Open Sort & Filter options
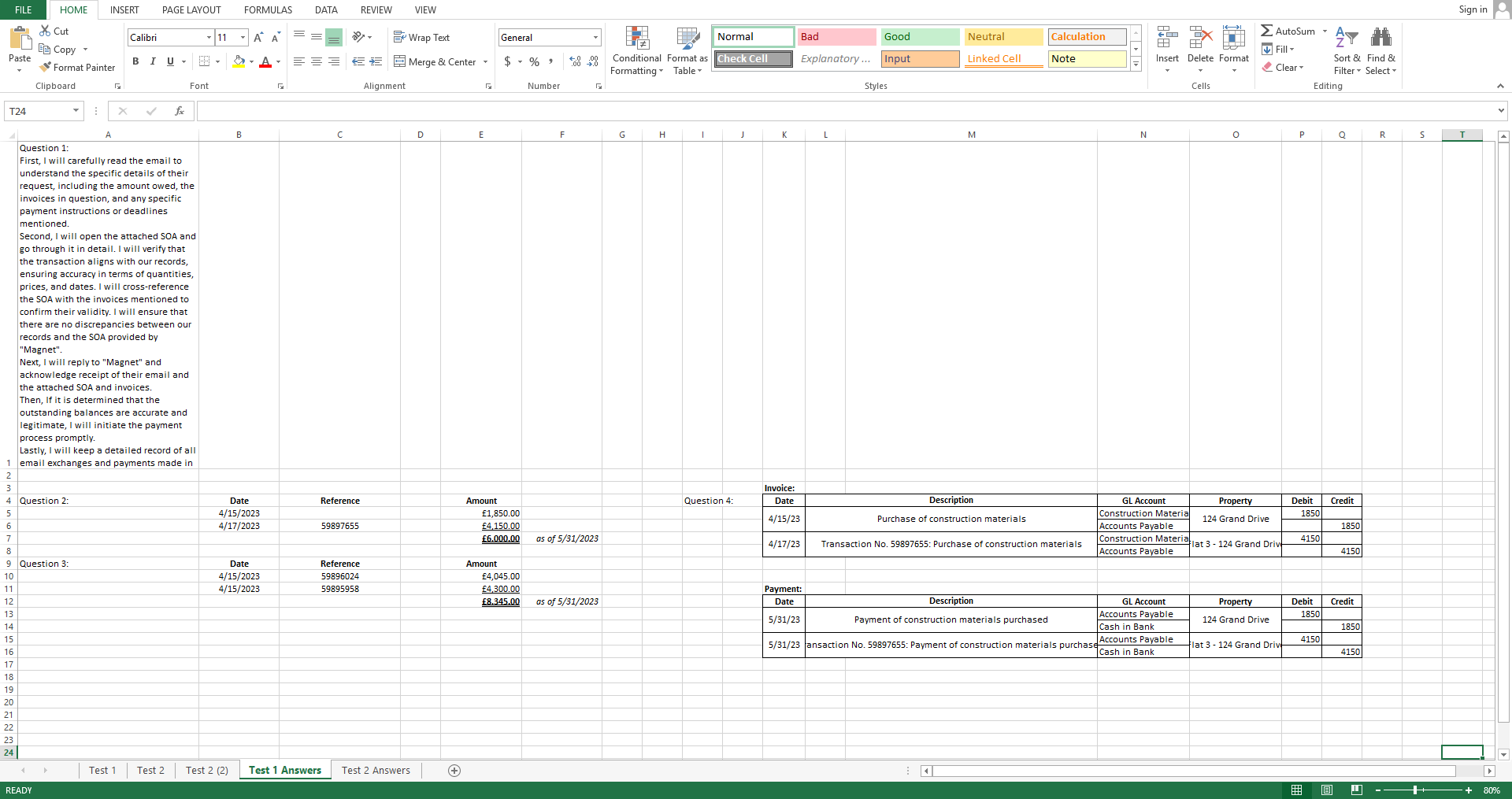1512x799 pixels. [x=1347, y=50]
